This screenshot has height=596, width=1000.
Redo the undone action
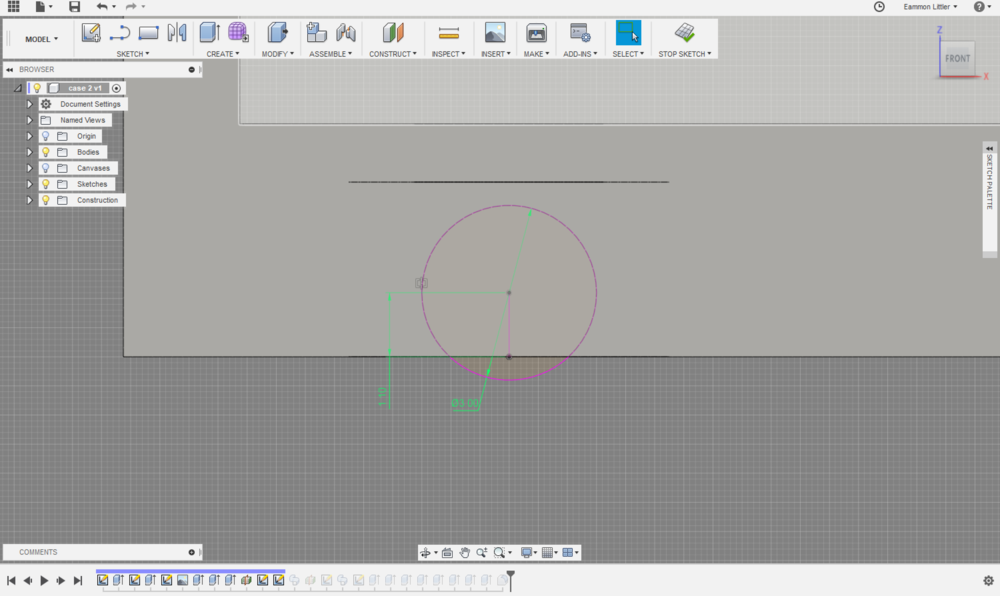131,6
